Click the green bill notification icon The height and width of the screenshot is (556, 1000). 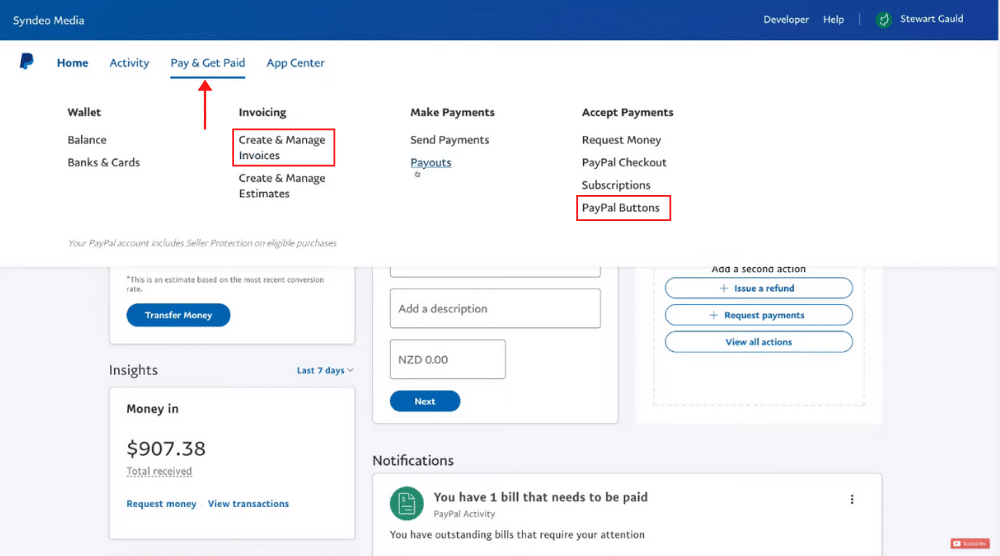tap(407, 504)
